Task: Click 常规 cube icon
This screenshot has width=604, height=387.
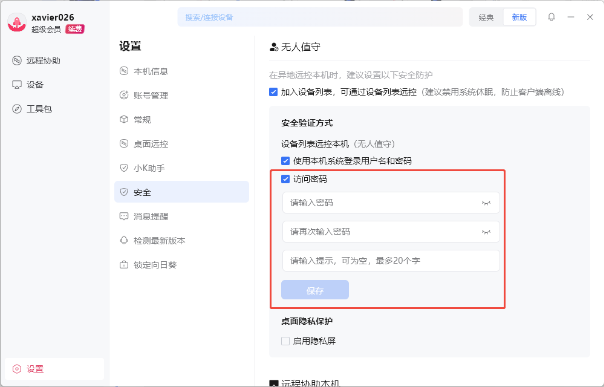Action: point(124,119)
